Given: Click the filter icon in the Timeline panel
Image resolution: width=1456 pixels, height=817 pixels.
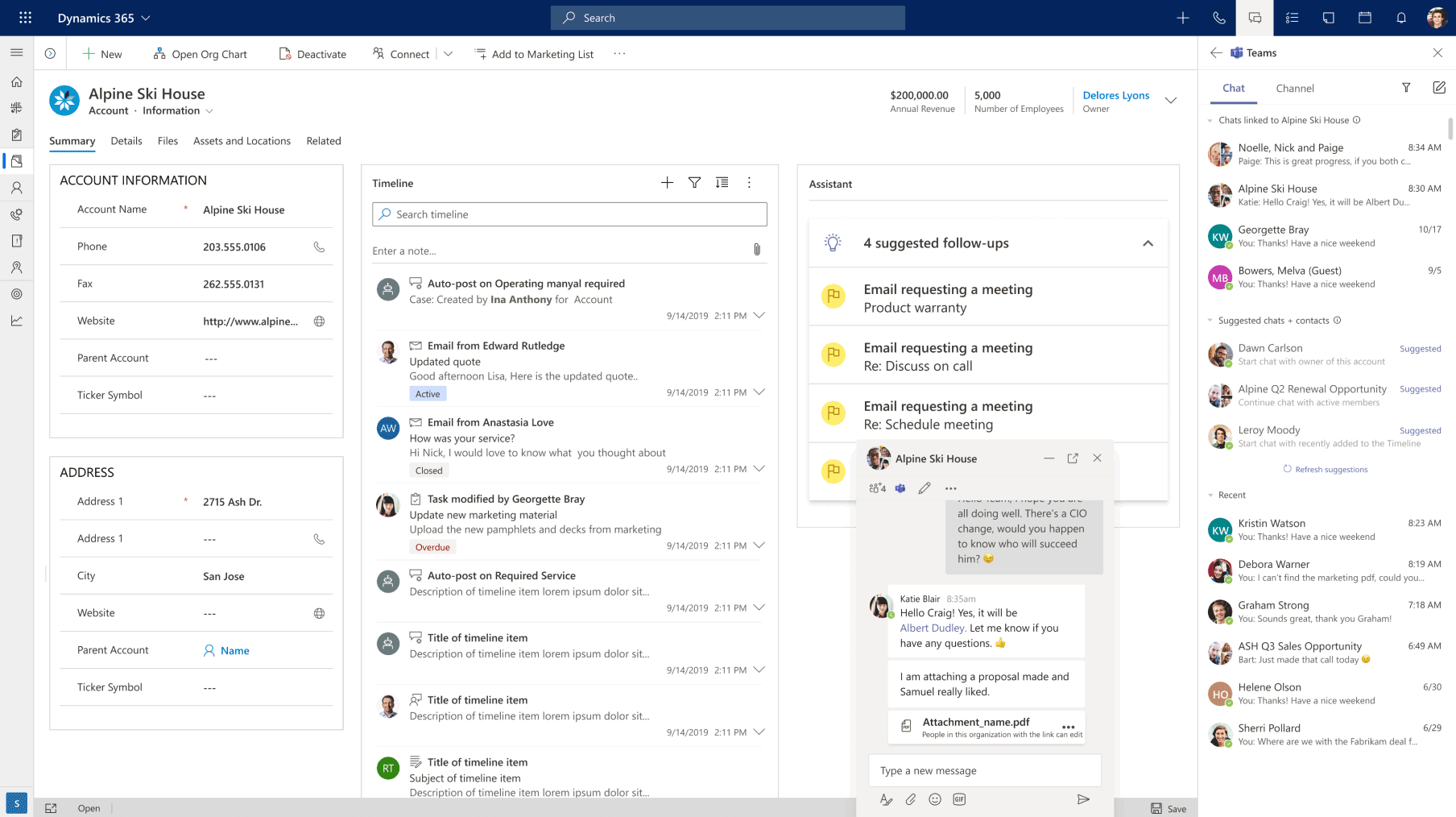Looking at the screenshot, I should [x=694, y=183].
